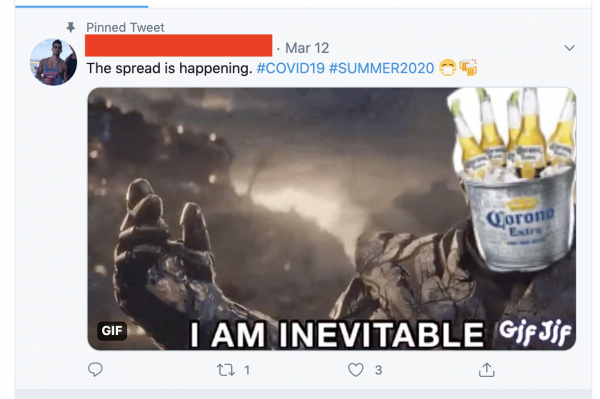Viewport: 600px width, 399px height.
Task: Click the reply speech bubble icon
Action: tap(95, 370)
